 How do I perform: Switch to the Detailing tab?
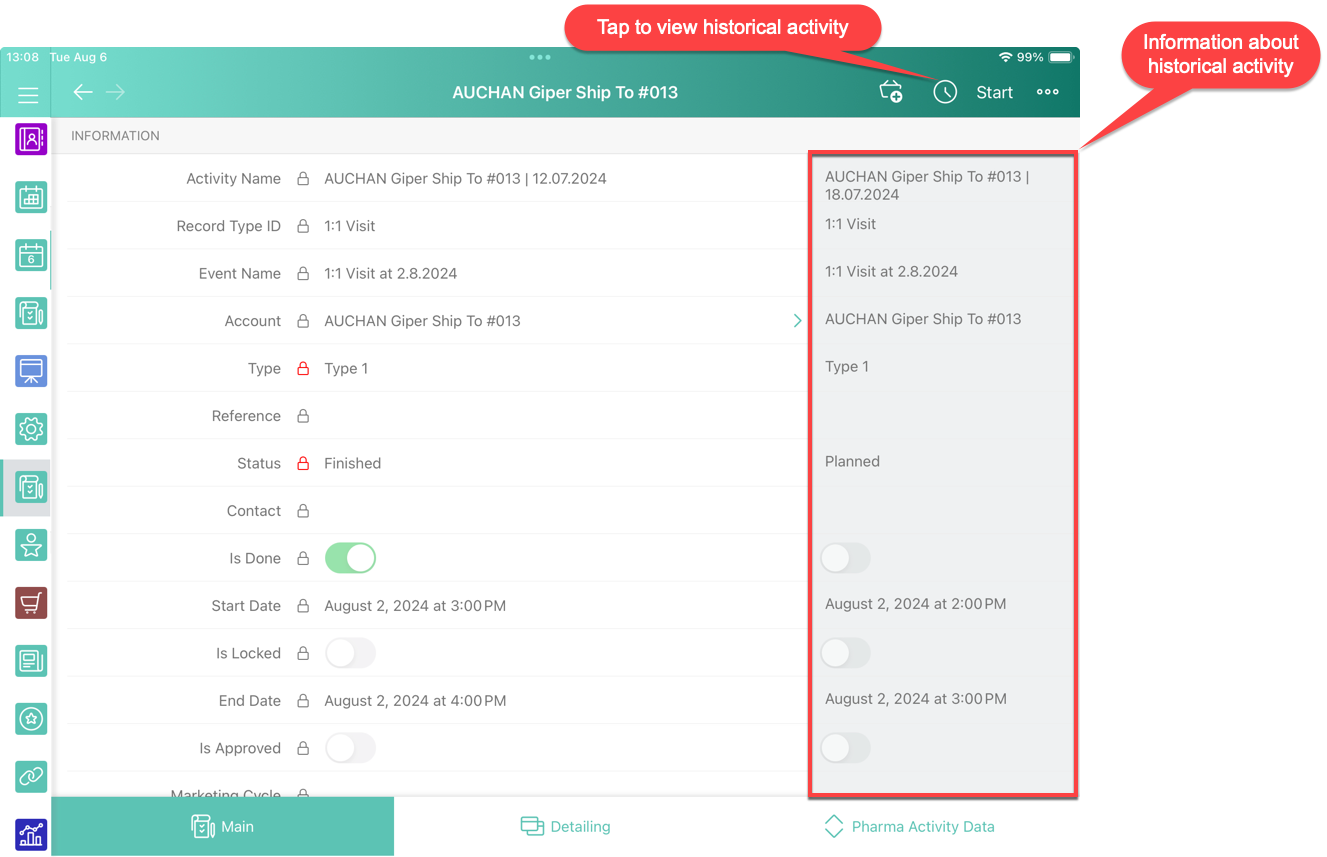point(566,826)
